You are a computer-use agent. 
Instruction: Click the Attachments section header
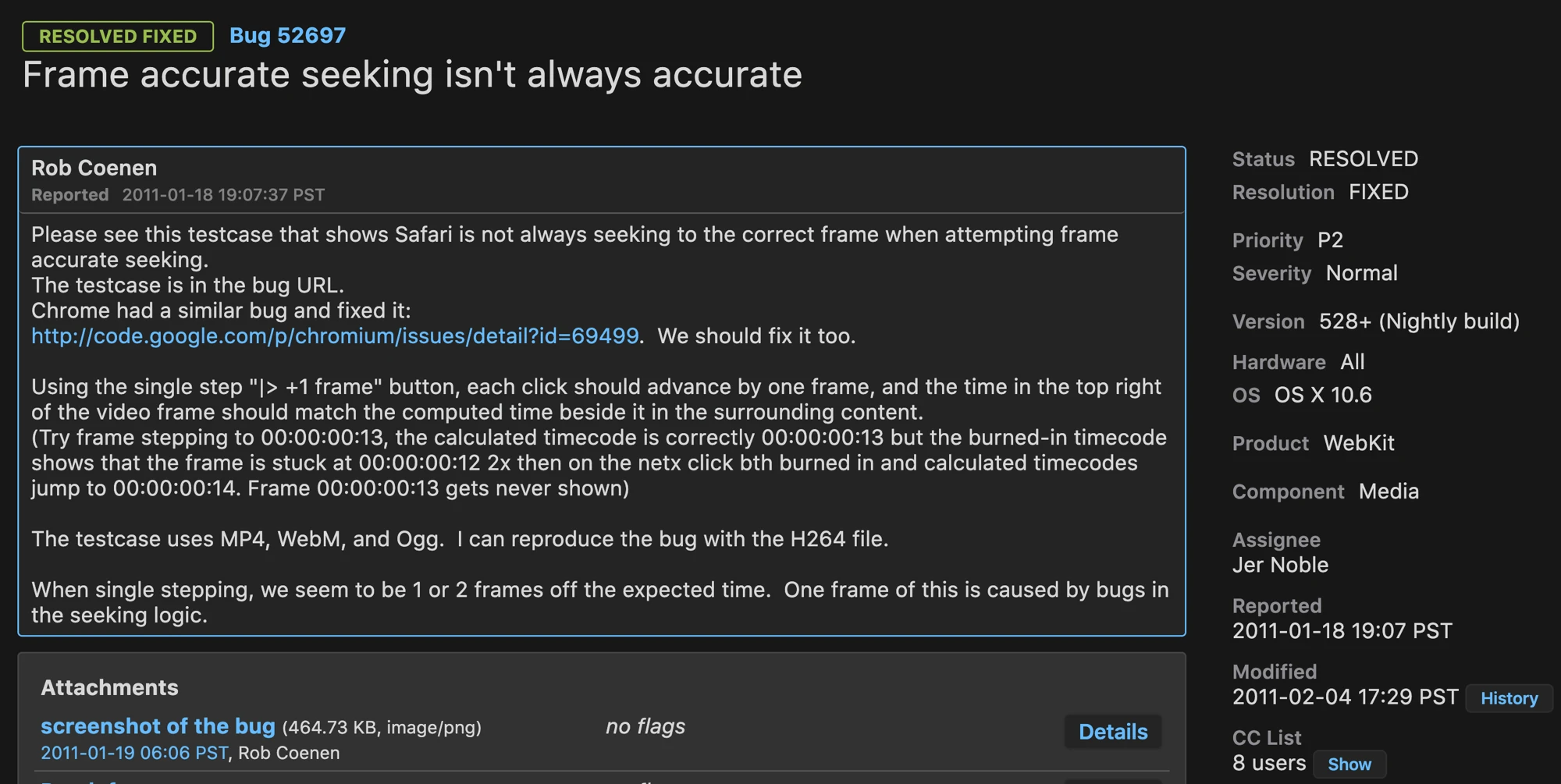(x=108, y=688)
